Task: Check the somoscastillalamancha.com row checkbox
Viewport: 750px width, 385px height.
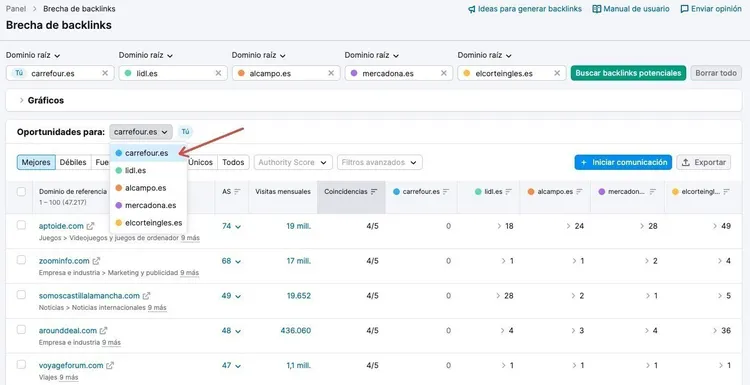Action: 21,295
